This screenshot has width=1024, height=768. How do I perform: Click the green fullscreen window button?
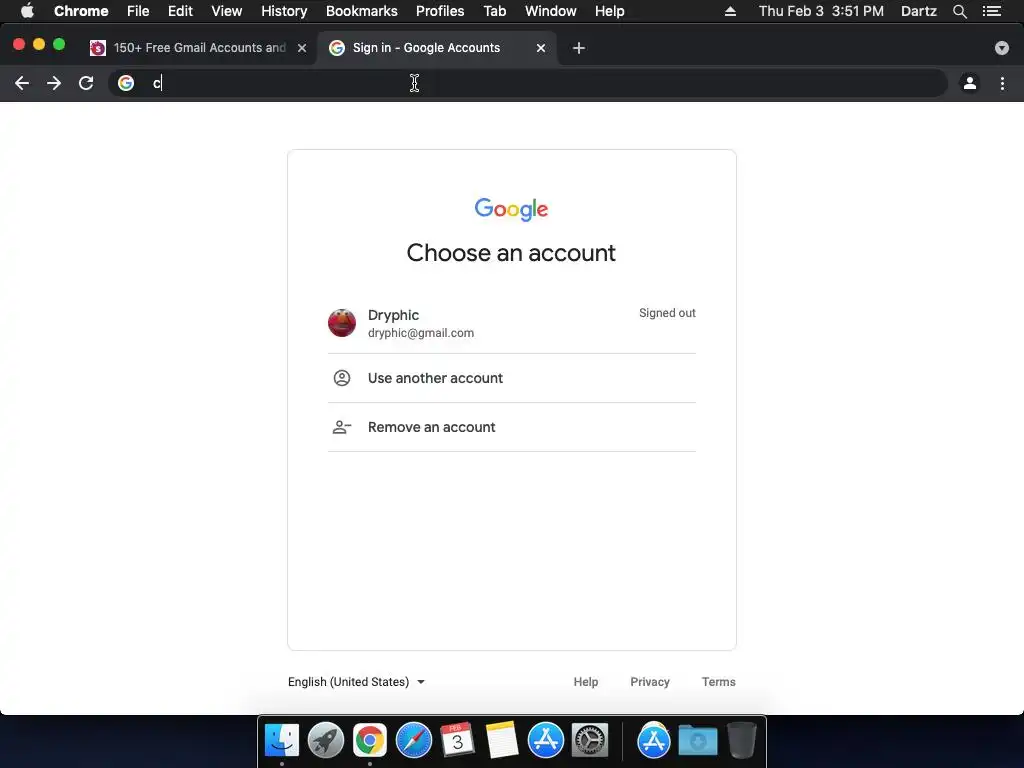pyautogui.click(x=59, y=44)
